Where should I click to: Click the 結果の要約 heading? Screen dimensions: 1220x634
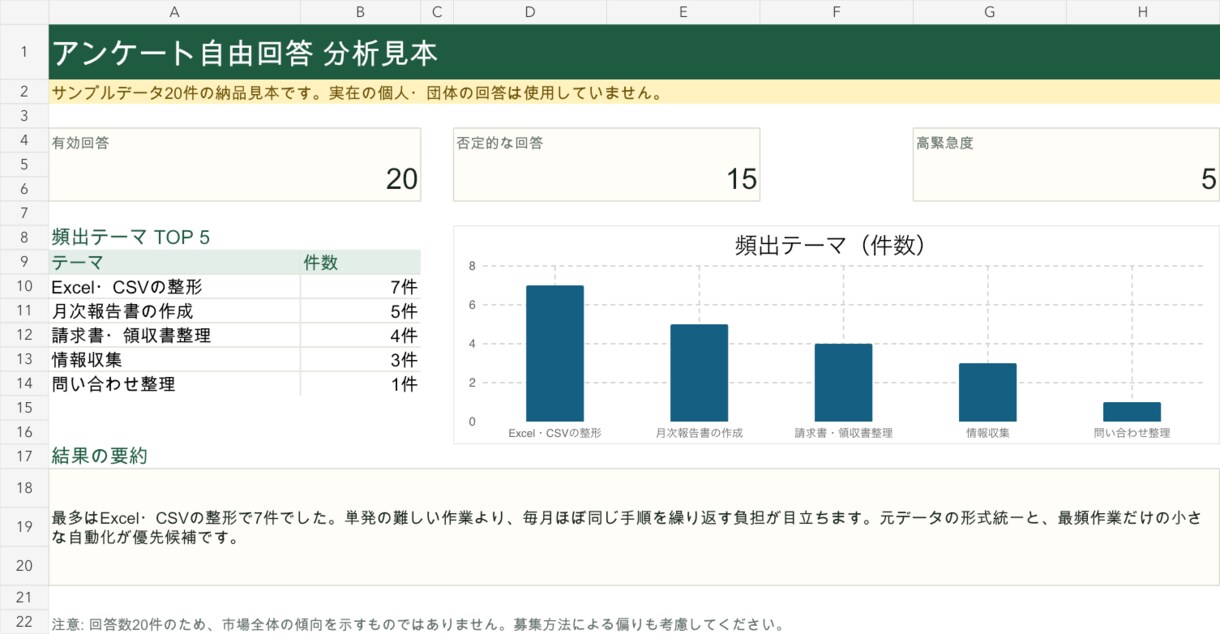click(x=100, y=456)
